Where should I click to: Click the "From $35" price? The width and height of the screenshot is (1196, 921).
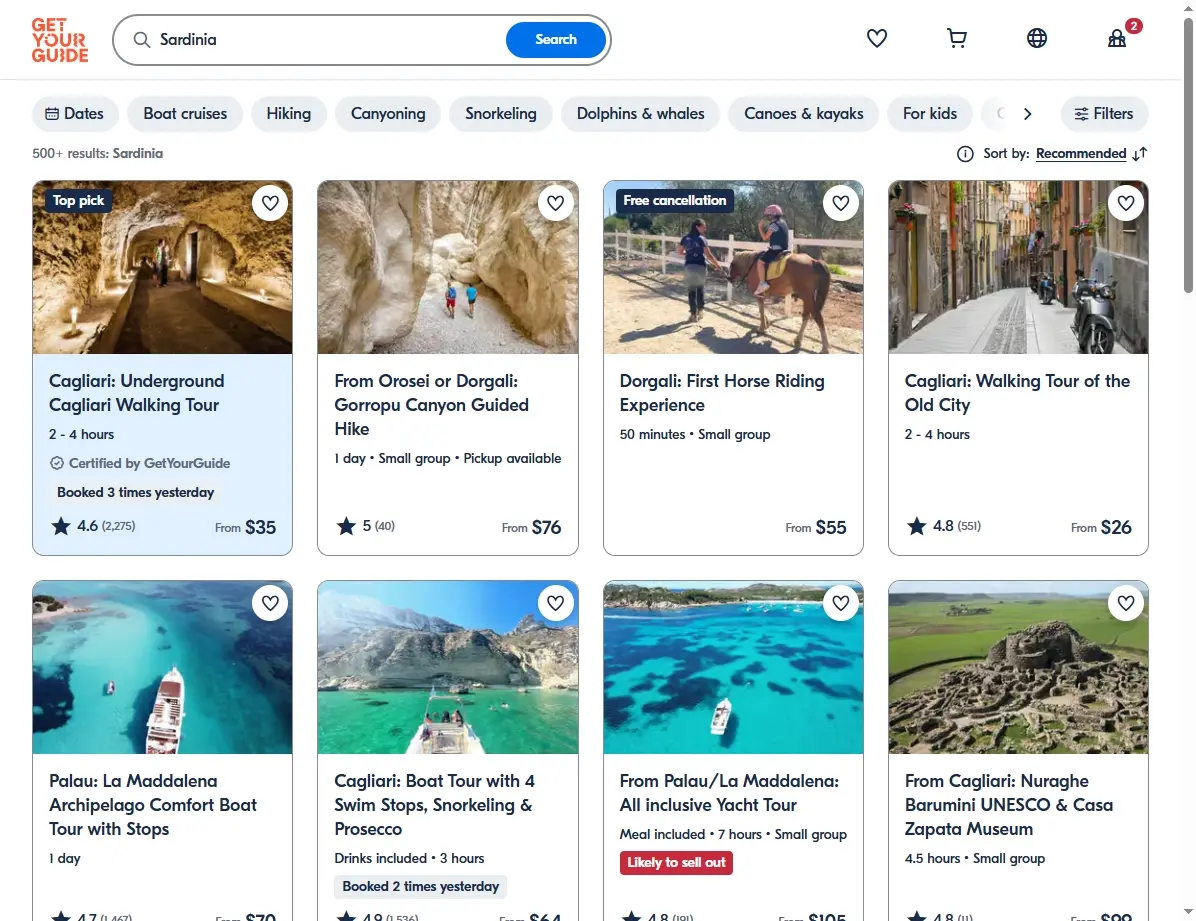click(246, 527)
